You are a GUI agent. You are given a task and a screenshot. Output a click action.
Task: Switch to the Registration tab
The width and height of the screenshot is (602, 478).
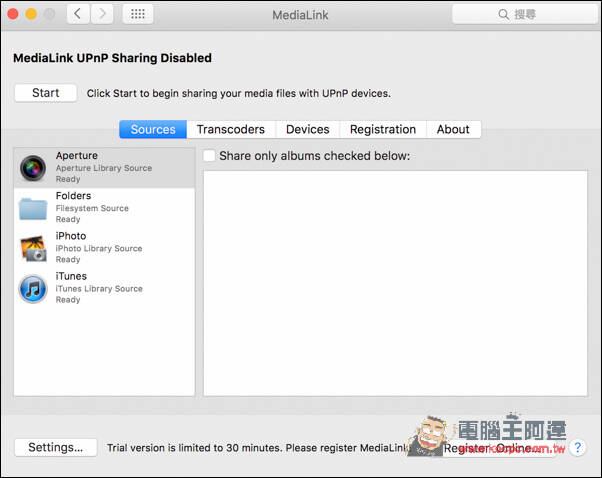click(x=383, y=129)
